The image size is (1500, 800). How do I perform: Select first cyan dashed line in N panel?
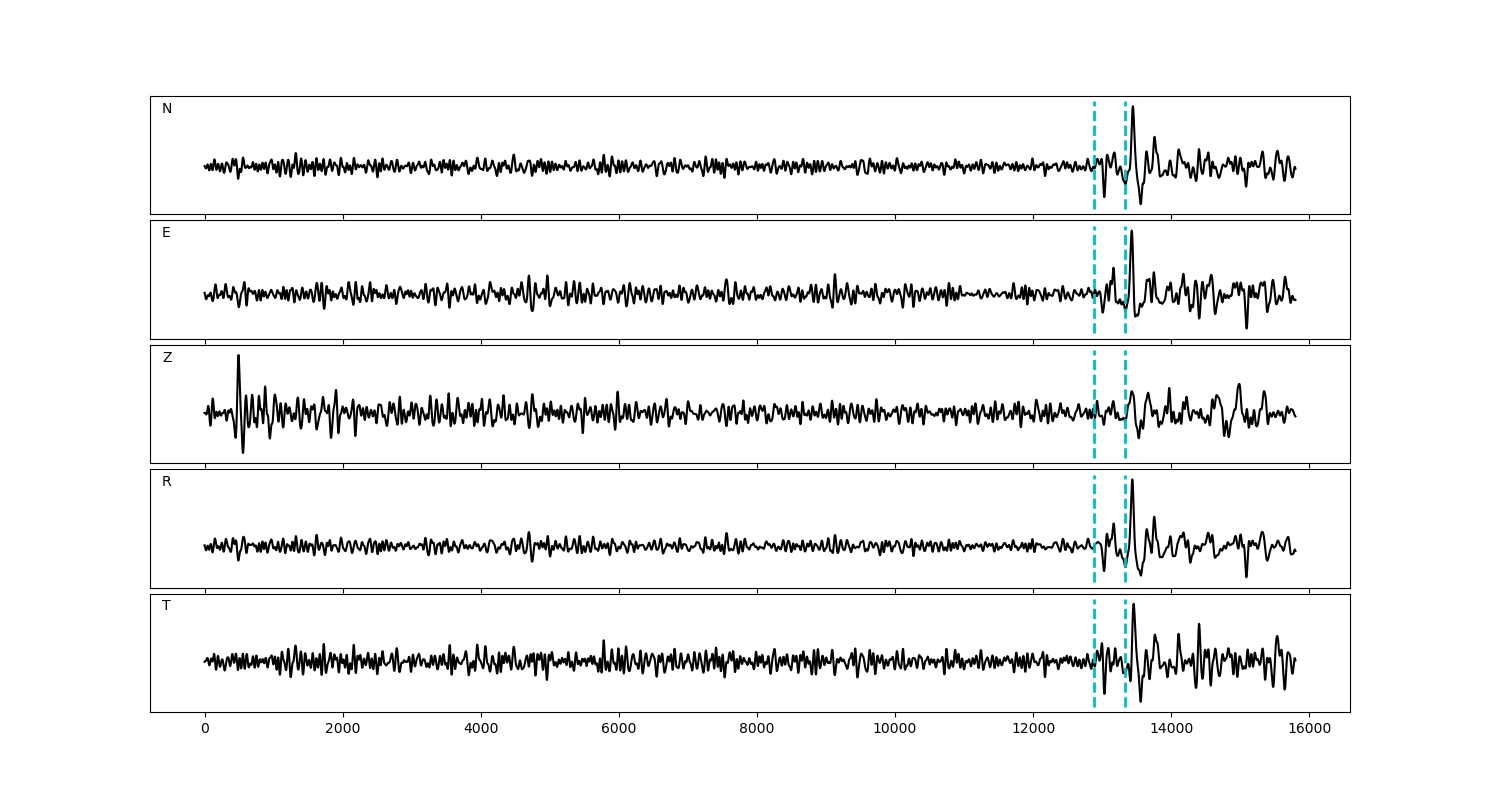coord(1094,130)
